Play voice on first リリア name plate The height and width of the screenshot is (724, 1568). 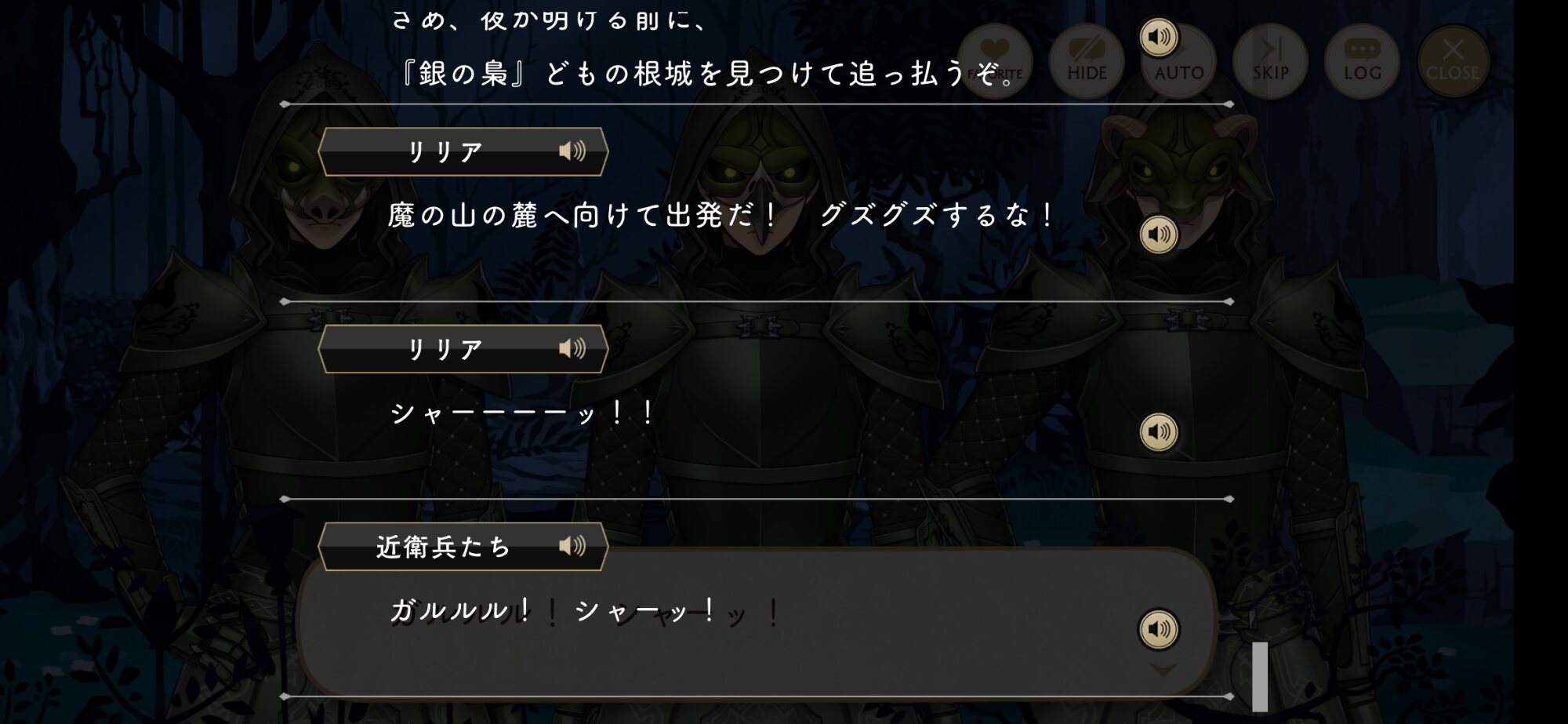pyautogui.click(x=572, y=151)
